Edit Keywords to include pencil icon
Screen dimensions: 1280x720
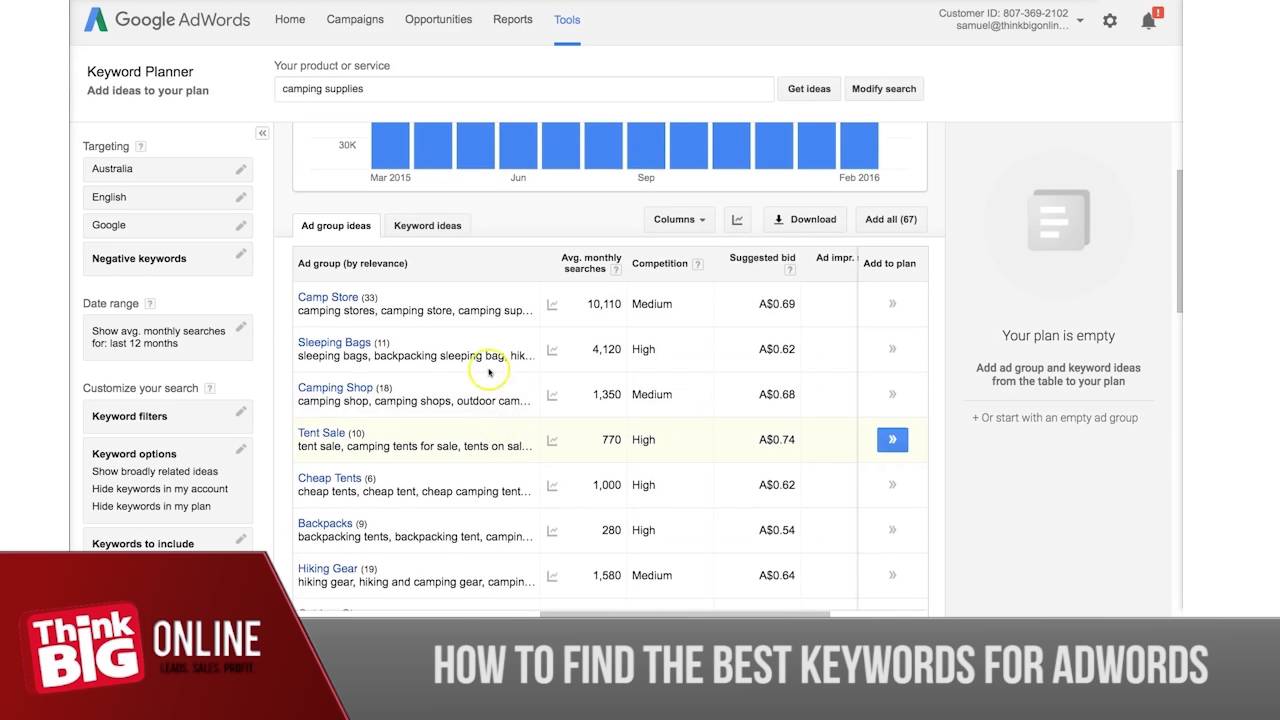[x=241, y=539]
